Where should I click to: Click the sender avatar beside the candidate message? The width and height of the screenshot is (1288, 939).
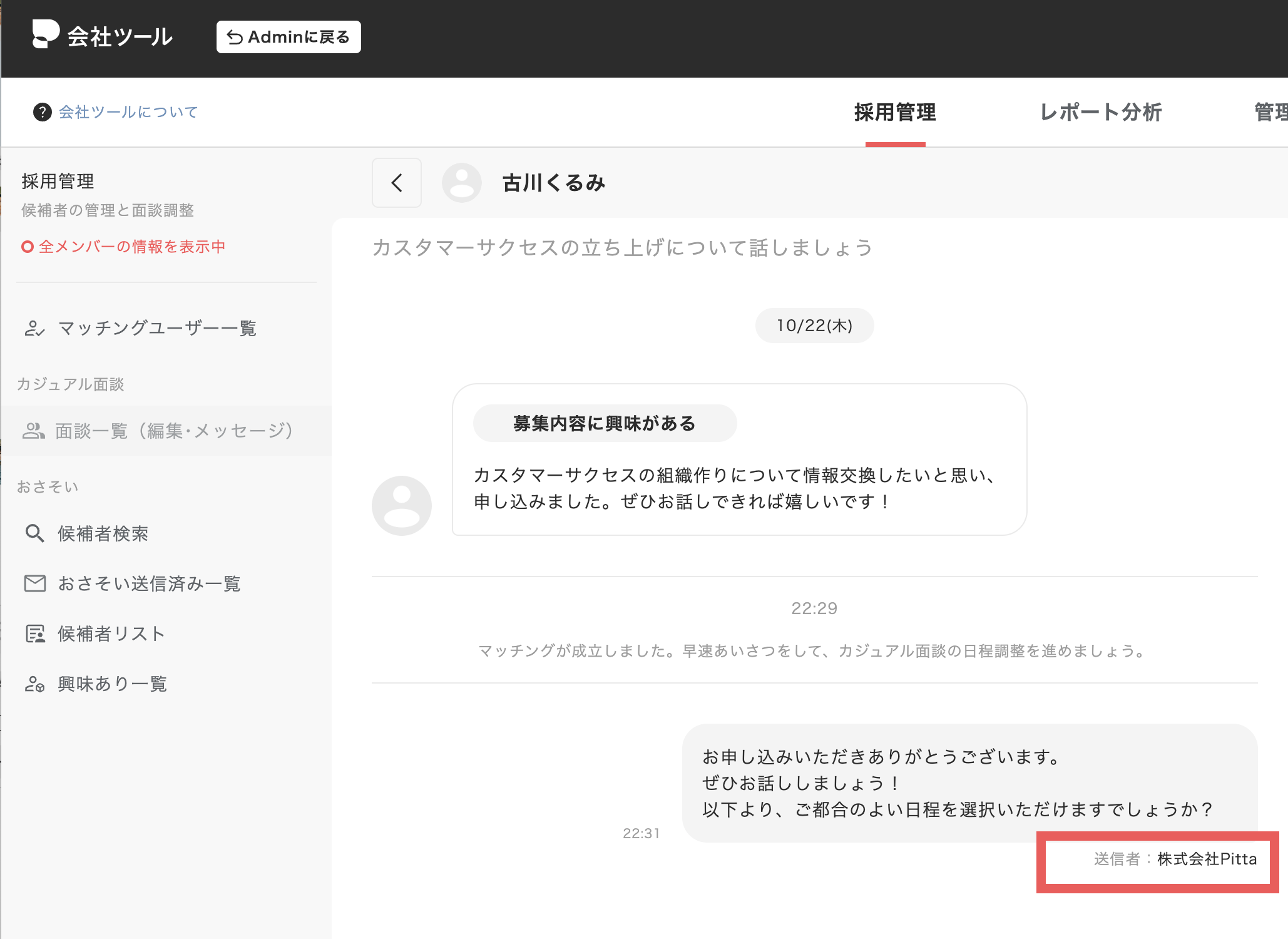pyautogui.click(x=402, y=506)
